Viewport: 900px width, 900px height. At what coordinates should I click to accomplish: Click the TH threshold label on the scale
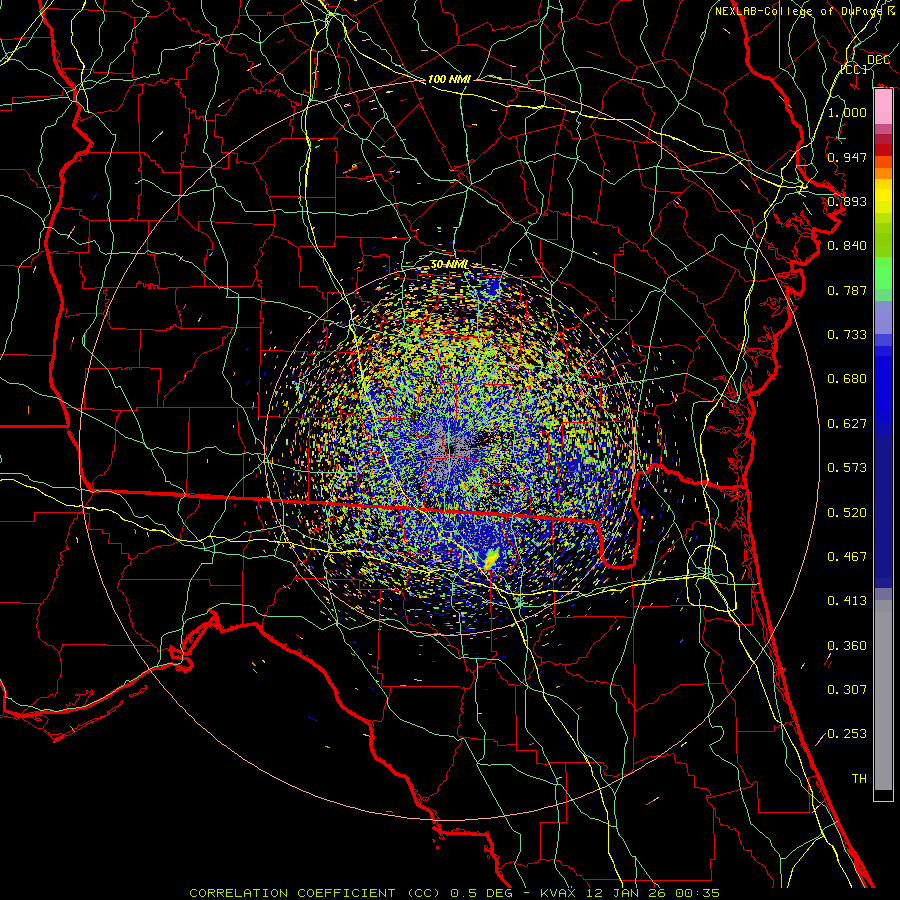pos(859,779)
